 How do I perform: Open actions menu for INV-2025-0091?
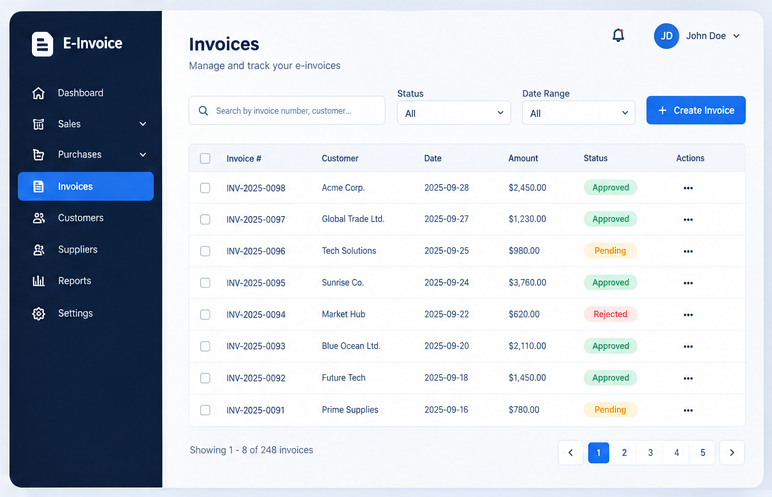(x=688, y=410)
